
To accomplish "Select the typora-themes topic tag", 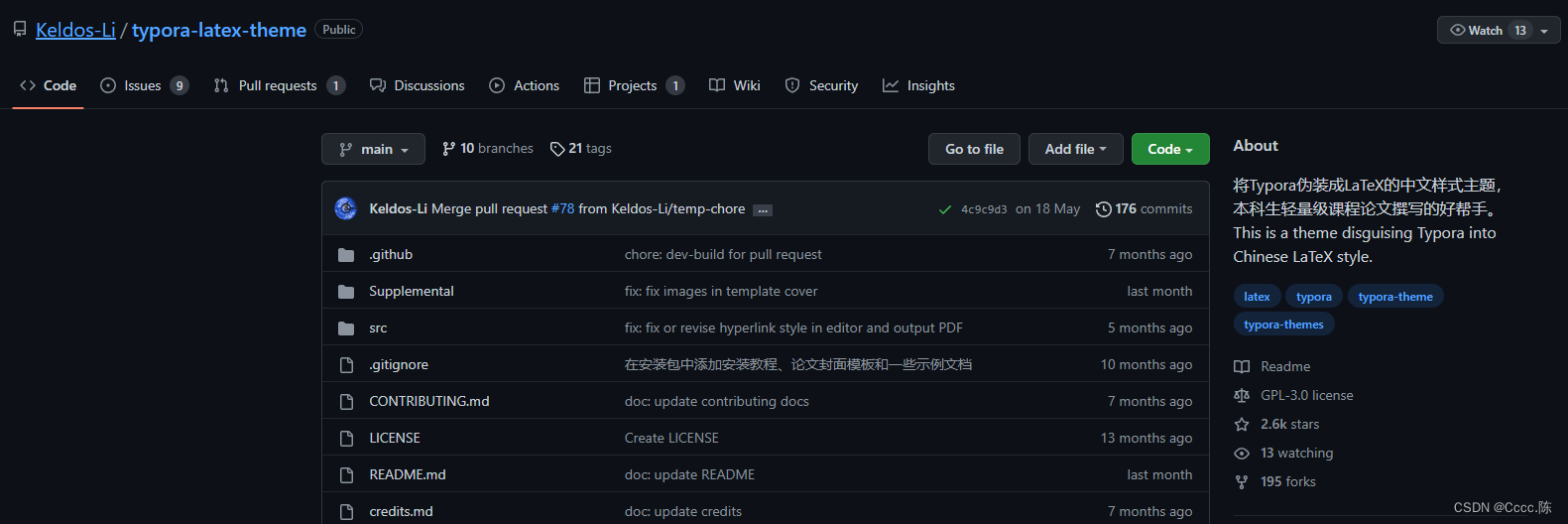I will coord(1283,325).
